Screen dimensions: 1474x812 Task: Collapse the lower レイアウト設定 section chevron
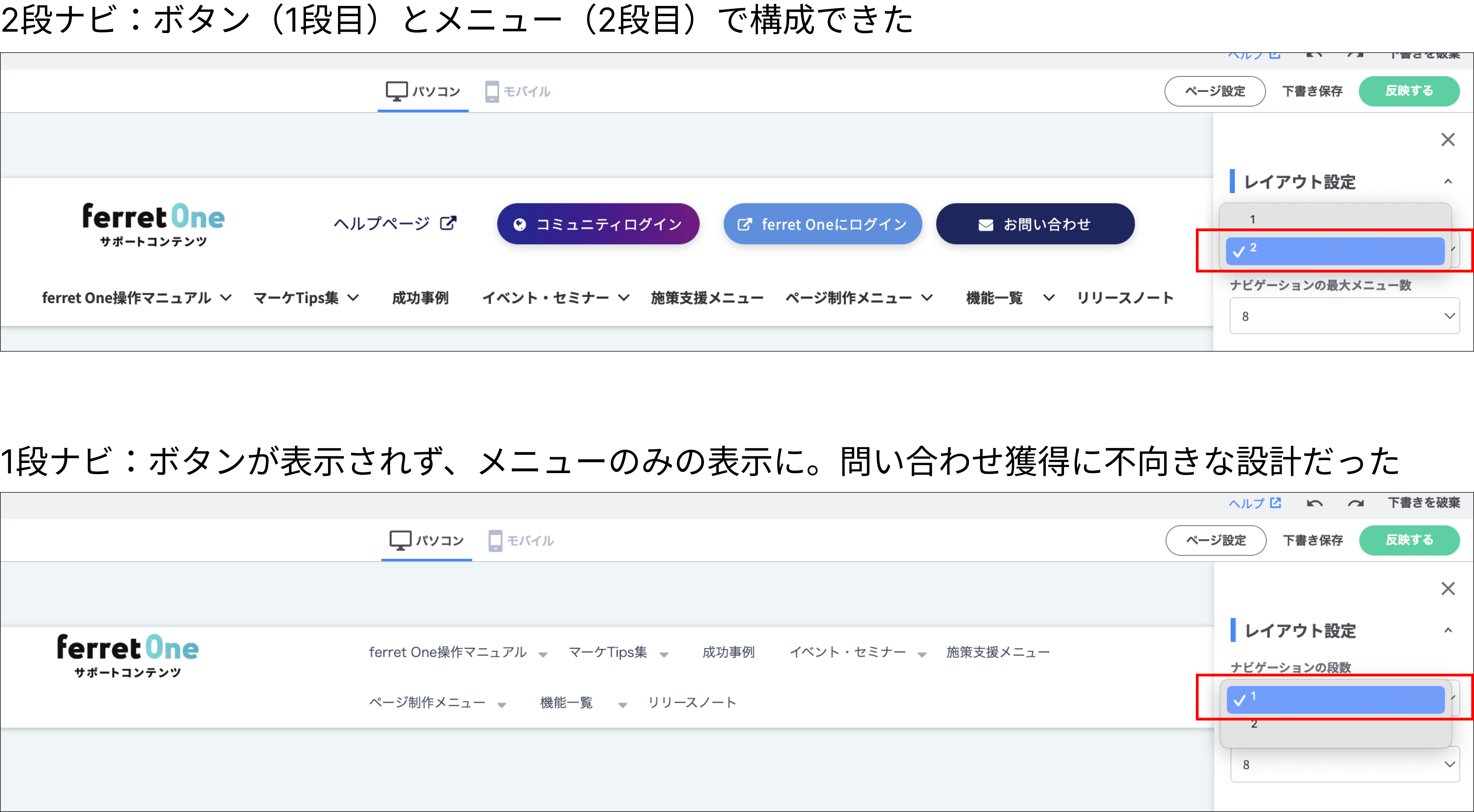click(x=1448, y=630)
